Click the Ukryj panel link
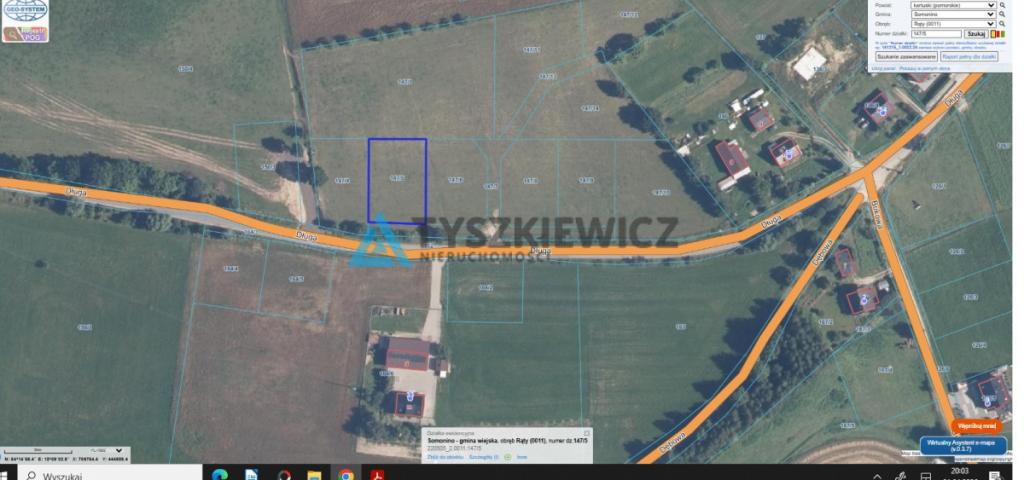Image resolution: width=1024 pixels, height=480 pixels. tap(884, 68)
